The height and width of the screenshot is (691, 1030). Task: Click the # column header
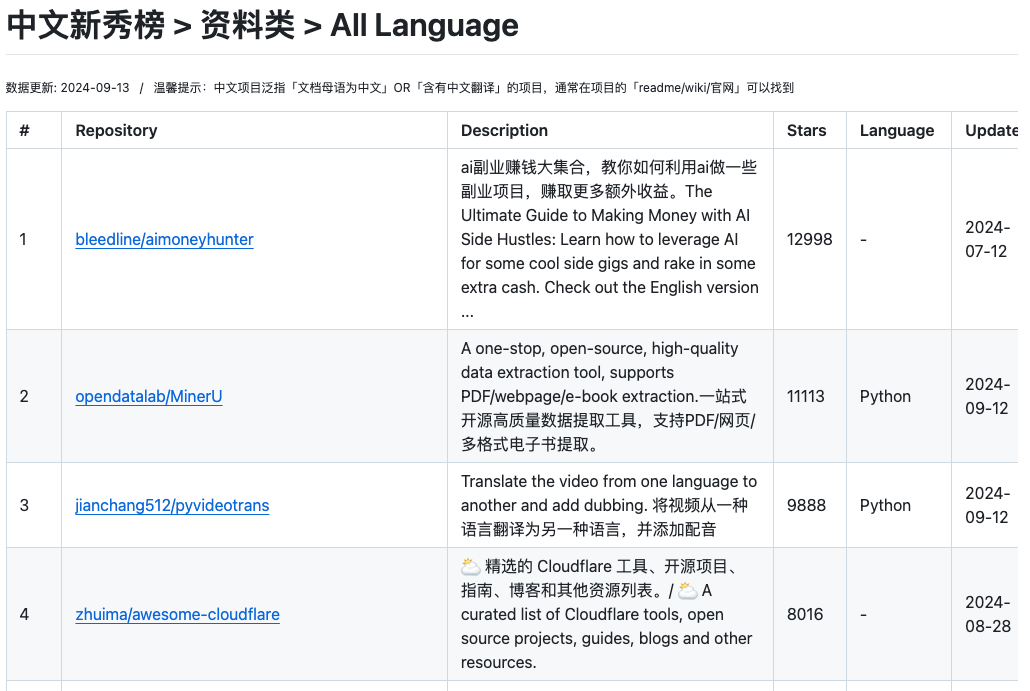tap(25, 131)
